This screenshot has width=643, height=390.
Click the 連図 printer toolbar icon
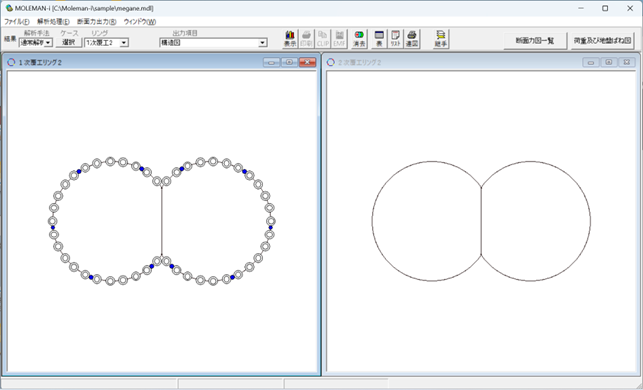point(412,39)
